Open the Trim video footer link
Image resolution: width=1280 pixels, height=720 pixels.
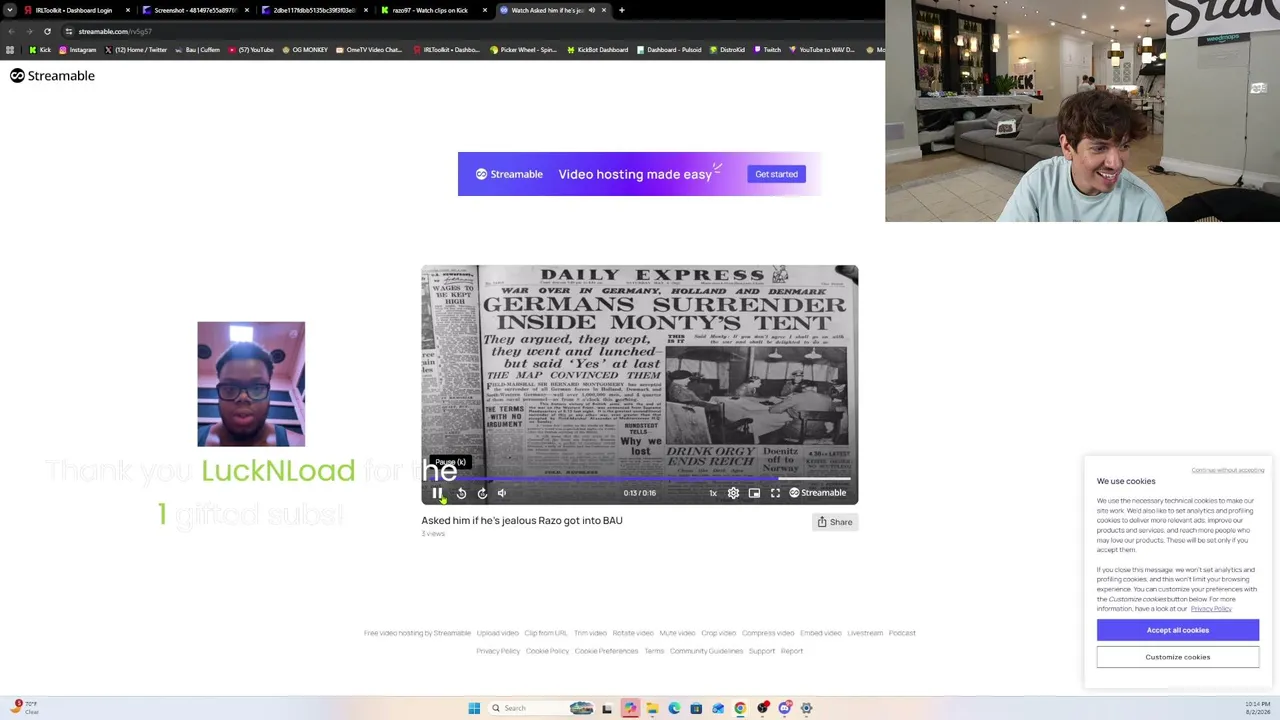point(590,633)
